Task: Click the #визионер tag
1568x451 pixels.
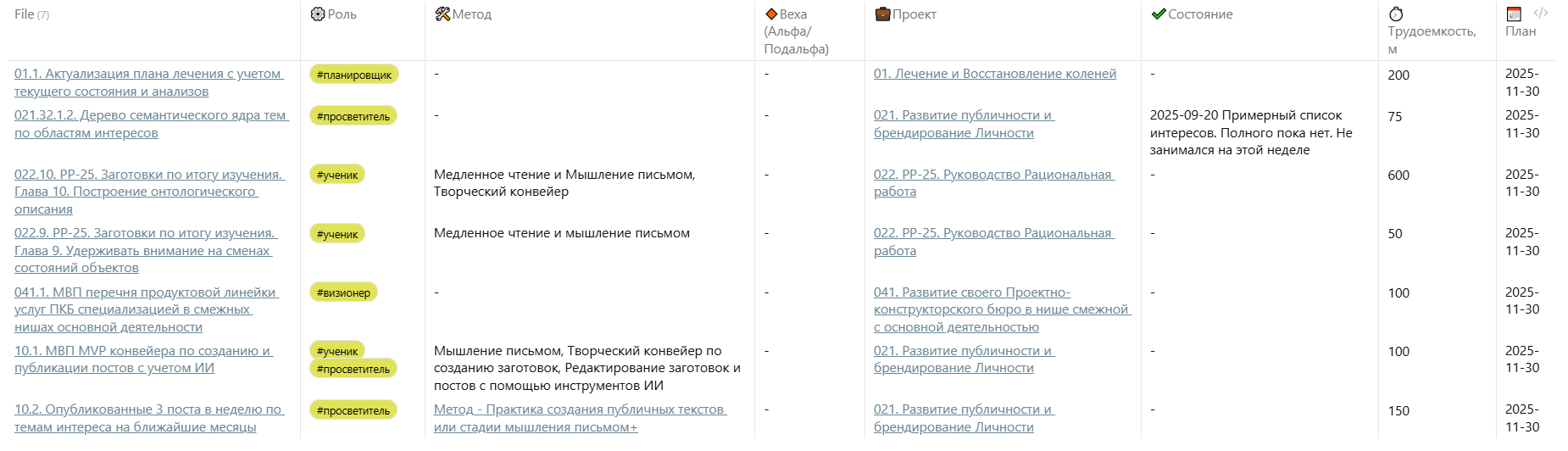Action: tap(343, 292)
